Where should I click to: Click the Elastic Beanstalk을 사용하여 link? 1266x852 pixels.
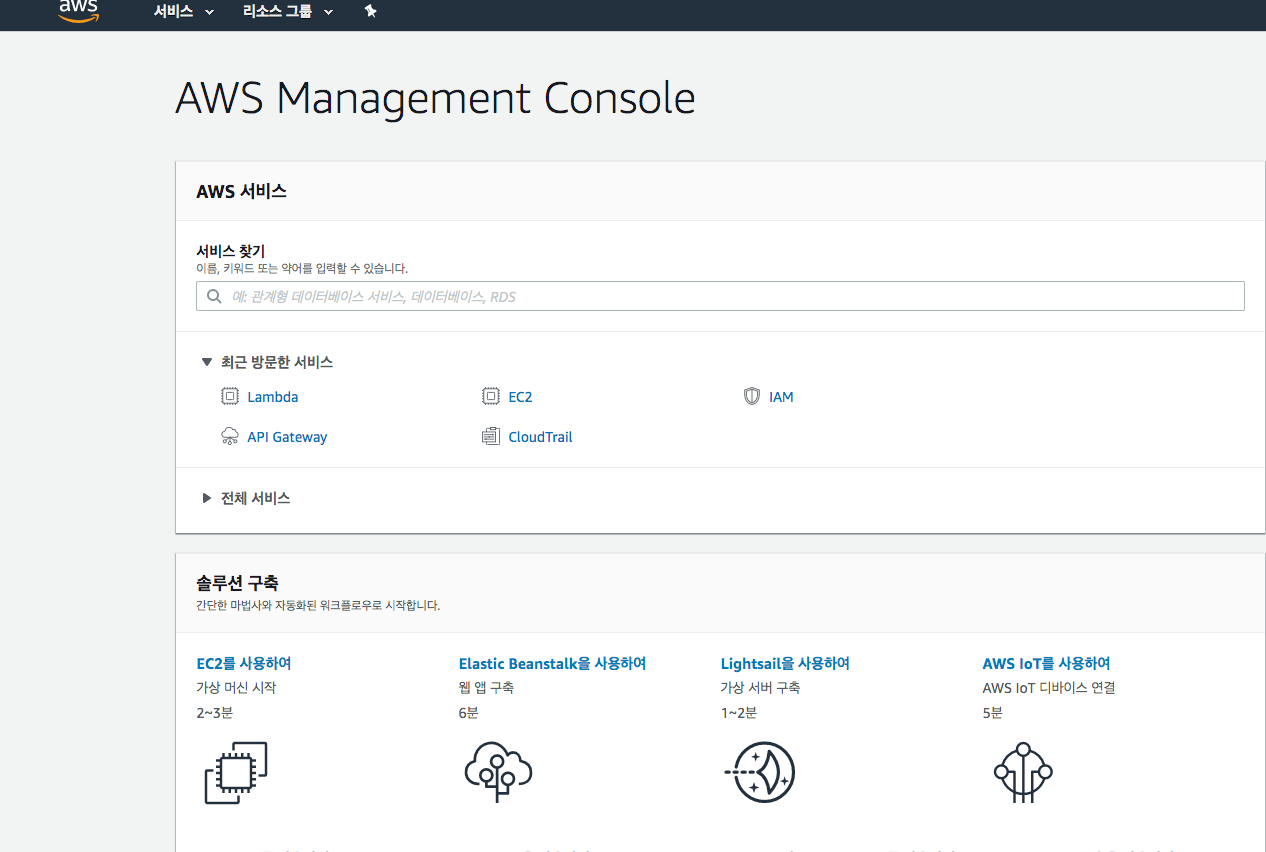(x=552, y=663)
